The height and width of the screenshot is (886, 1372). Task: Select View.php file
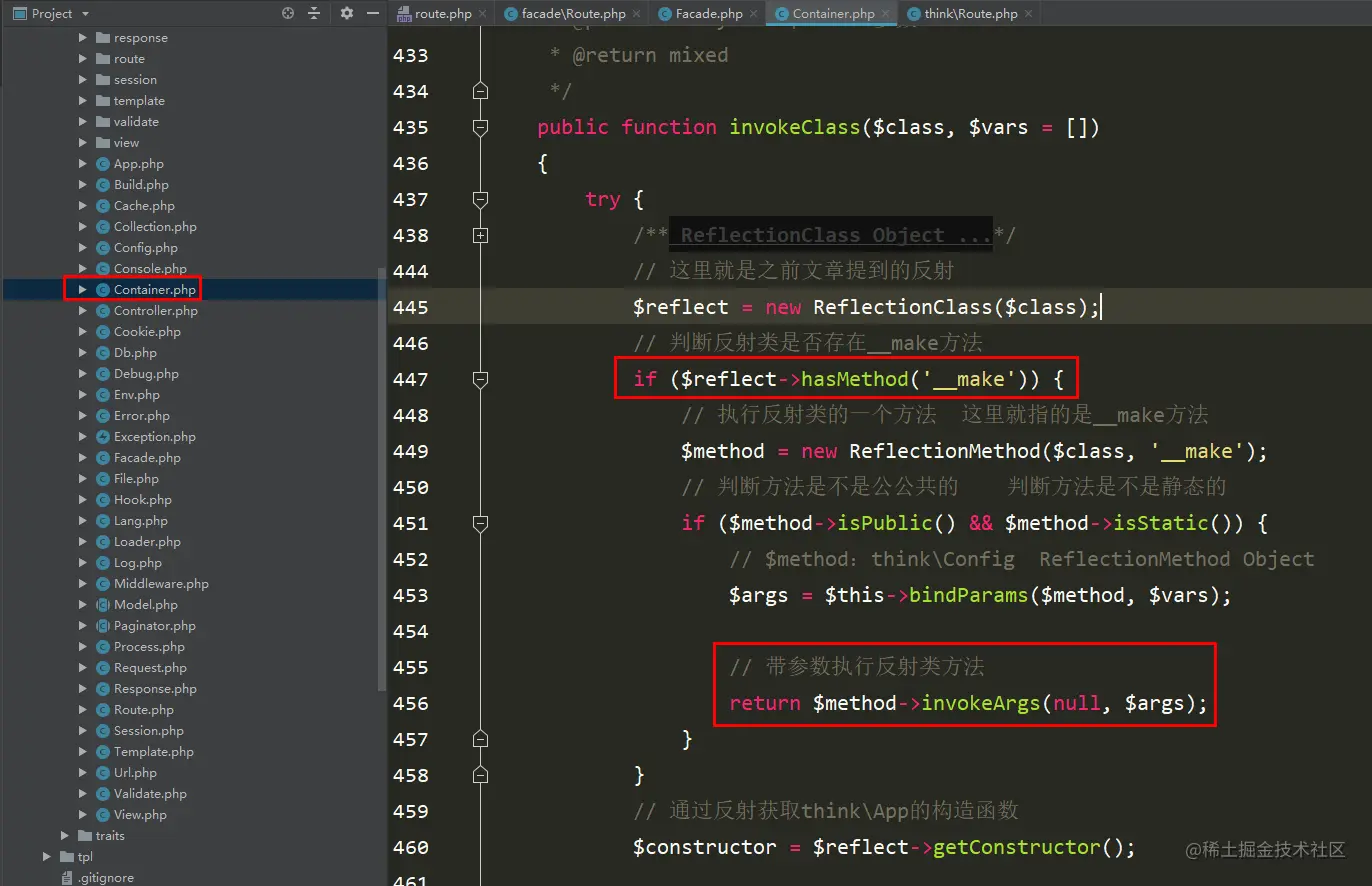tap(140, 815)
